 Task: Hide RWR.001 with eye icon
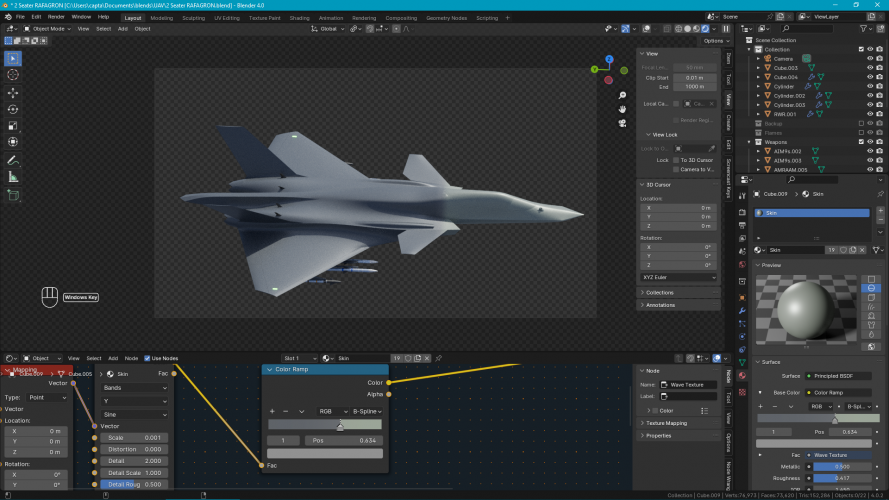click(x=870, y=114)
